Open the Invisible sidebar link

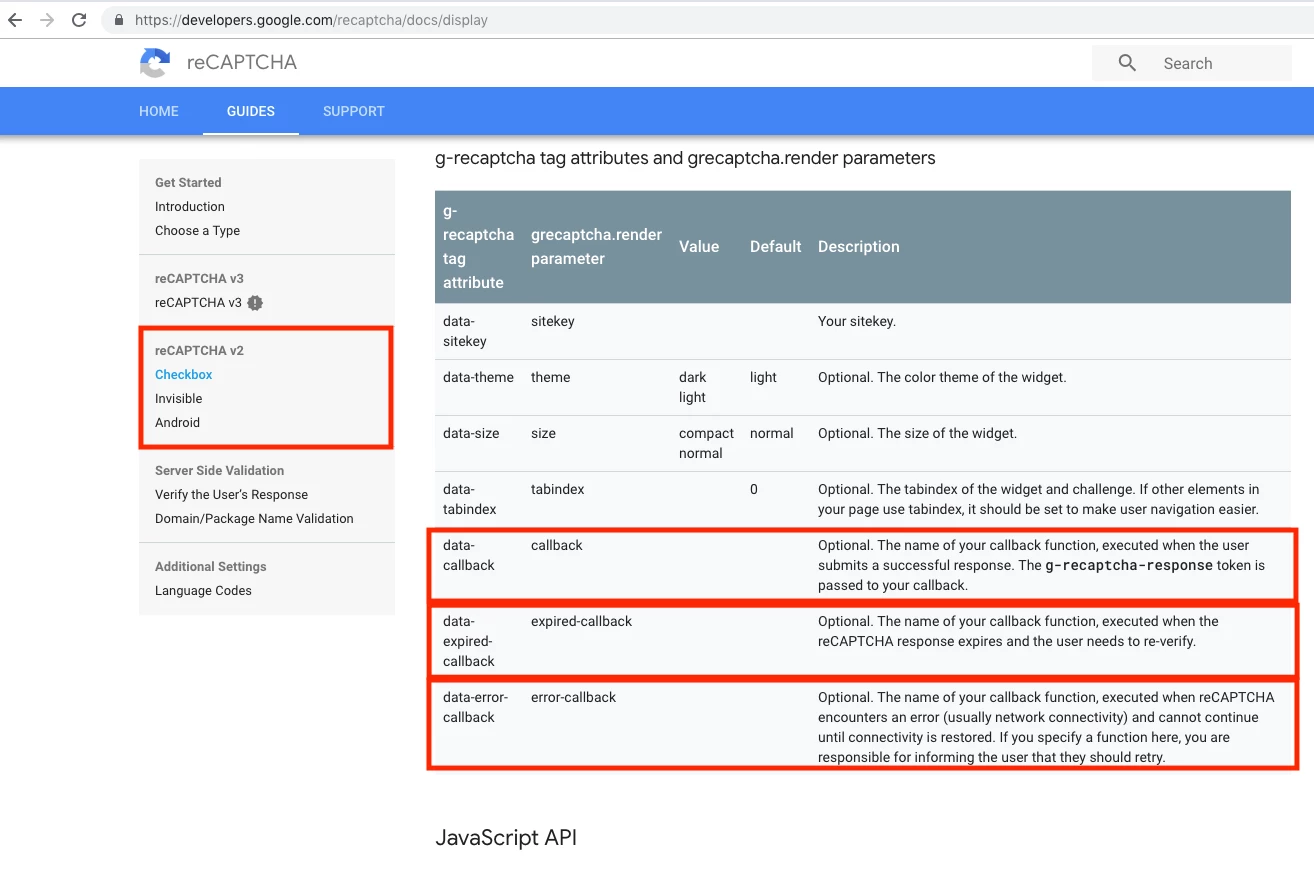click(179, 399)
